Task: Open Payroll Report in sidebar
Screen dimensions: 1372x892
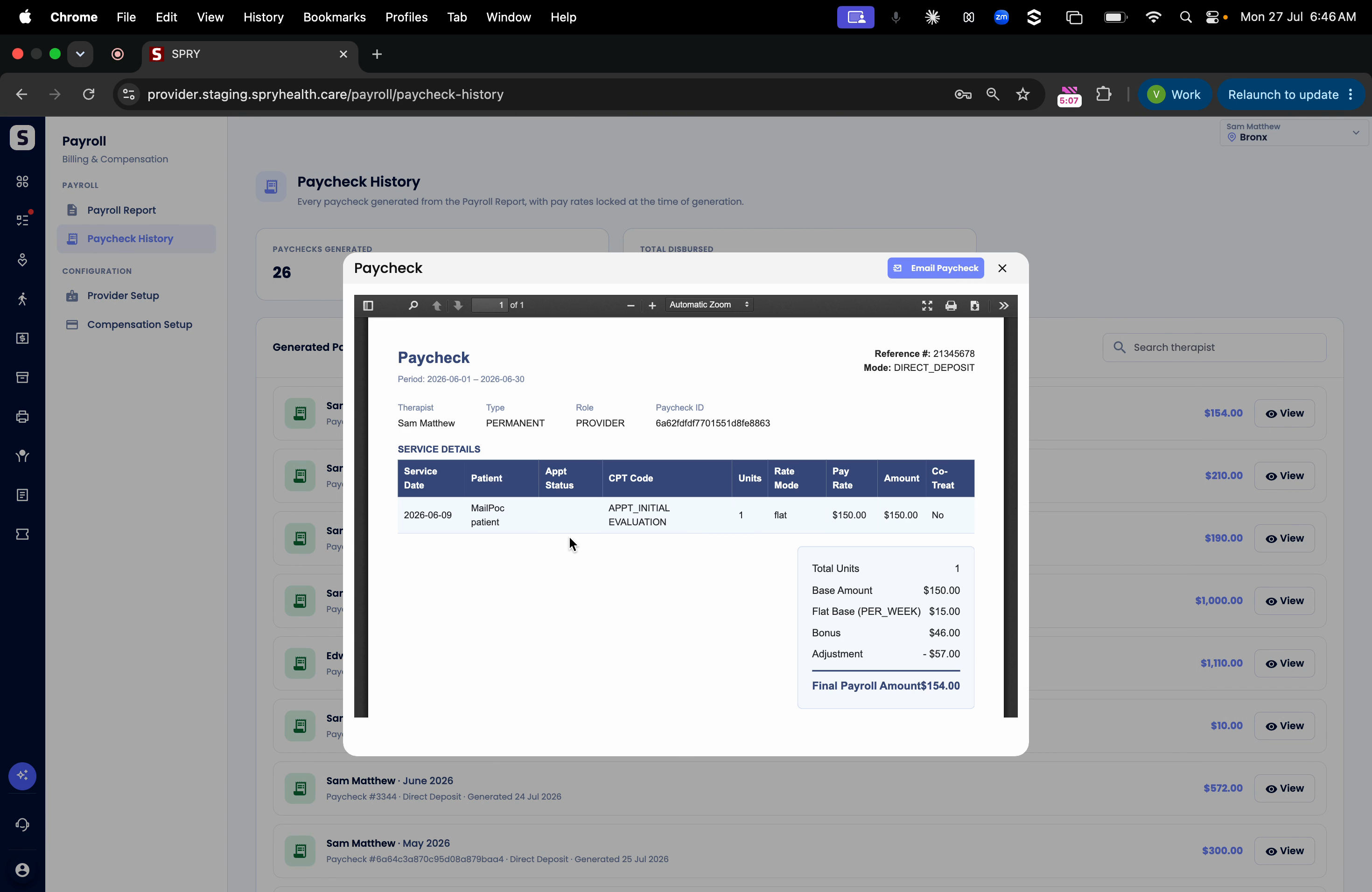Action: [x=121, y=210]
